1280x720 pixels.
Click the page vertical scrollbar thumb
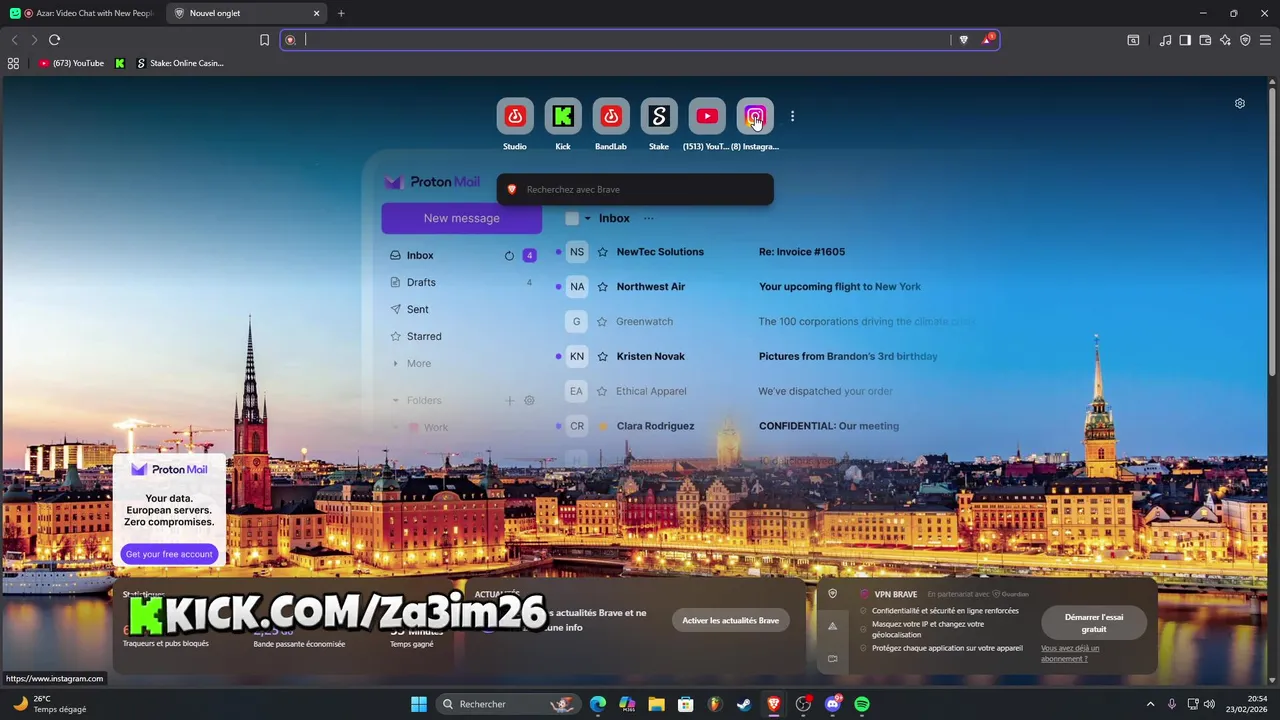(x=1274, y=230)
